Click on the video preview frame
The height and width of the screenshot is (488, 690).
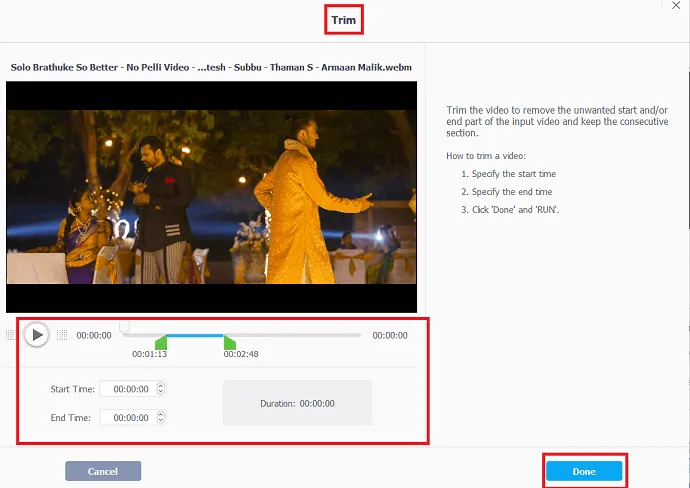pyautogui.click(x=211, y=197)
